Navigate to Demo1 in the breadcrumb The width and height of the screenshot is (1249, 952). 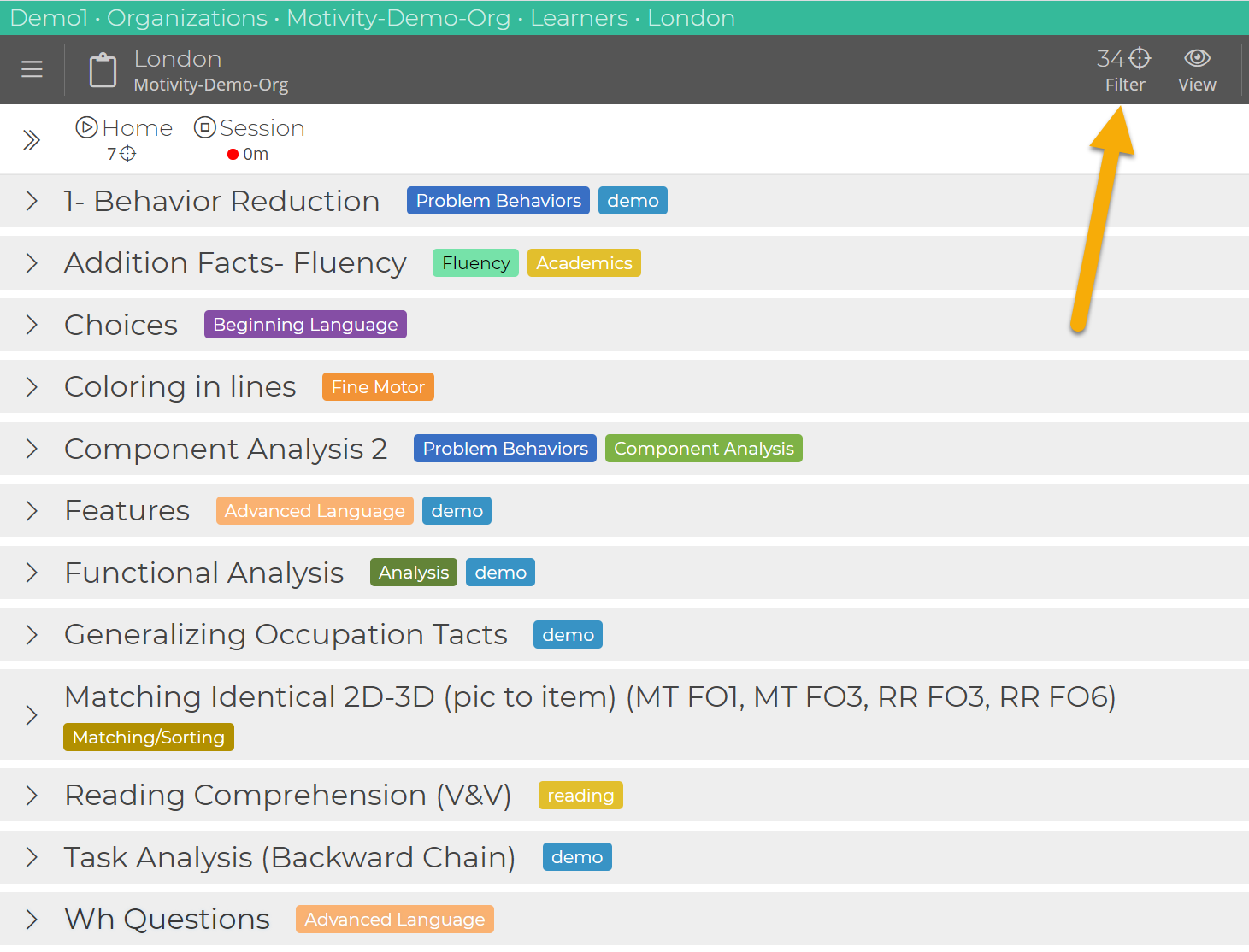click(x=49, y=17)
